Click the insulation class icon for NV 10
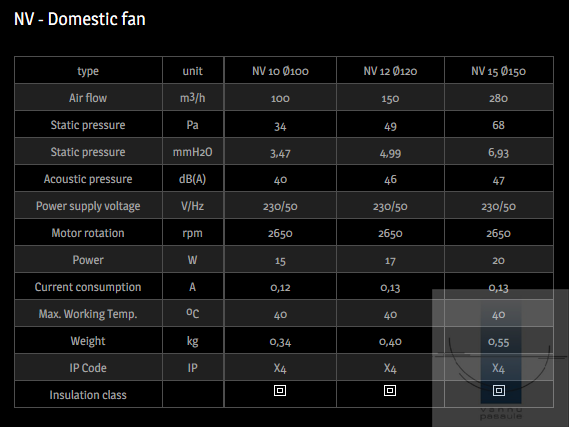The height and width of the screenshot is (427, 569). click(x=280, y=390)
